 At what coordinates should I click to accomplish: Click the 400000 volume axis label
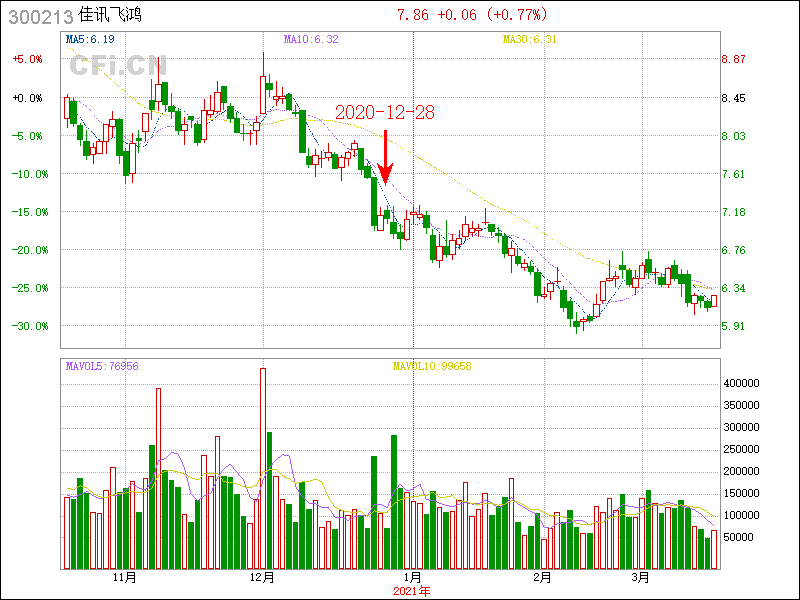[x=741, y=383]
